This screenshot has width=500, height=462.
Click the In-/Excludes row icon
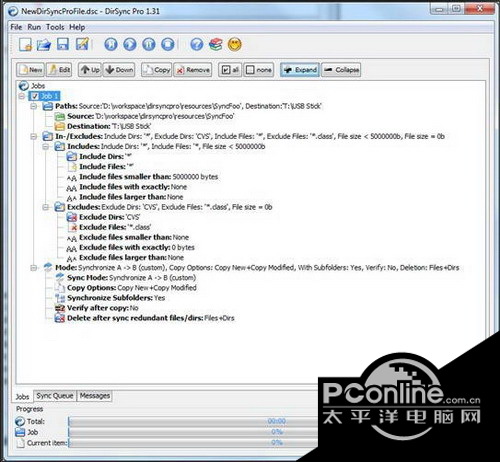48,136
